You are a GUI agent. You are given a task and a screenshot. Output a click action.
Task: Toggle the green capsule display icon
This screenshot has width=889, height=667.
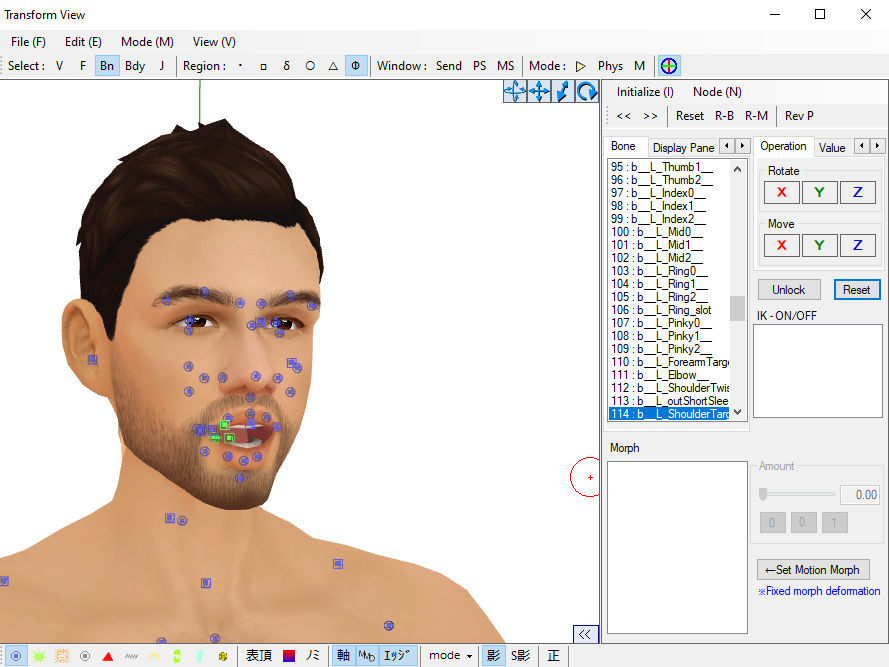[x=177, y=656]
